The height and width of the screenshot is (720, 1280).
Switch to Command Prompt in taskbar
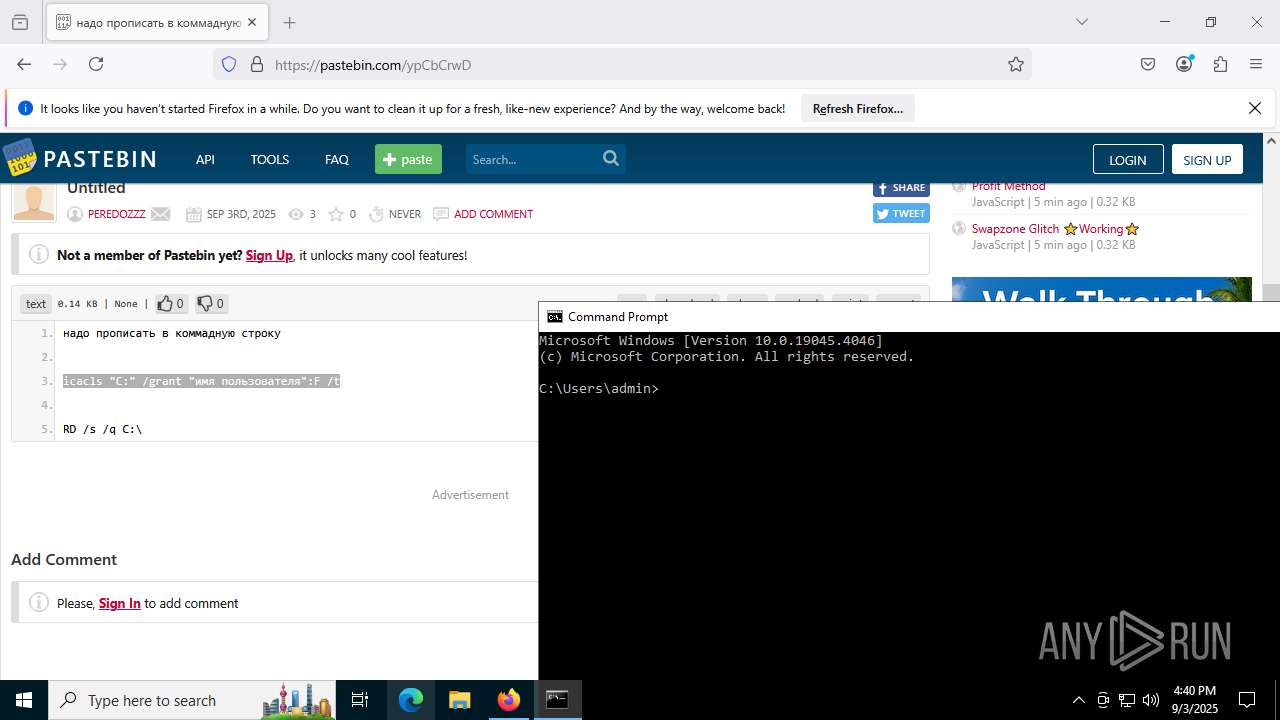pos(557,700)
